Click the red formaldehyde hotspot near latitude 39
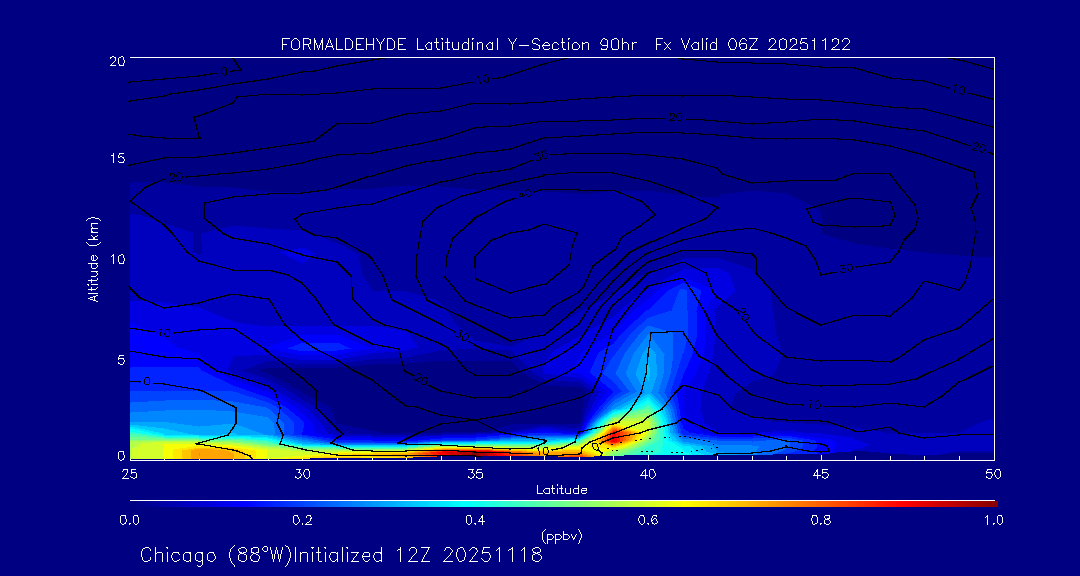This screenshot has width=1080, height=576. (x=614, y=436)
